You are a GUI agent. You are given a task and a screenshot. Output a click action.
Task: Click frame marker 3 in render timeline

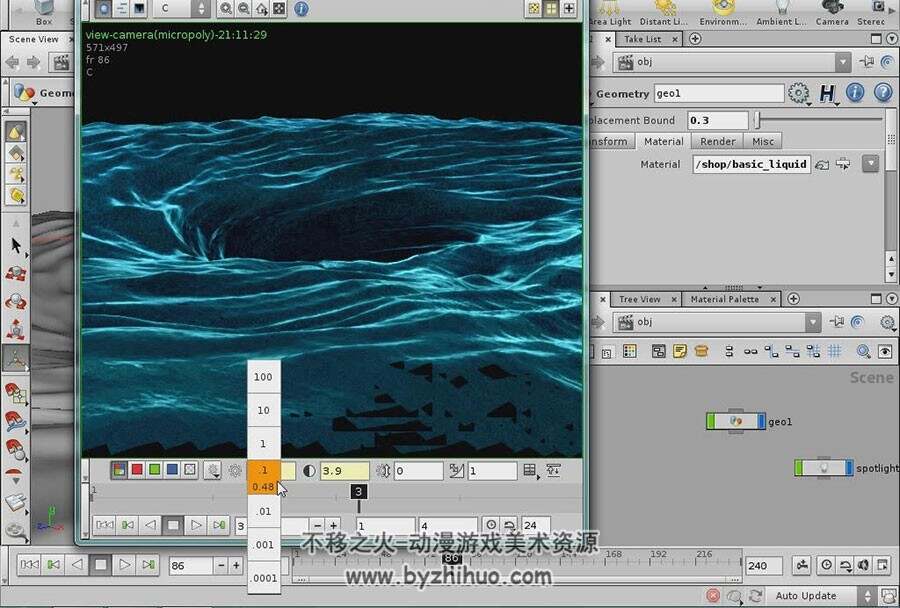coord(358,491)
